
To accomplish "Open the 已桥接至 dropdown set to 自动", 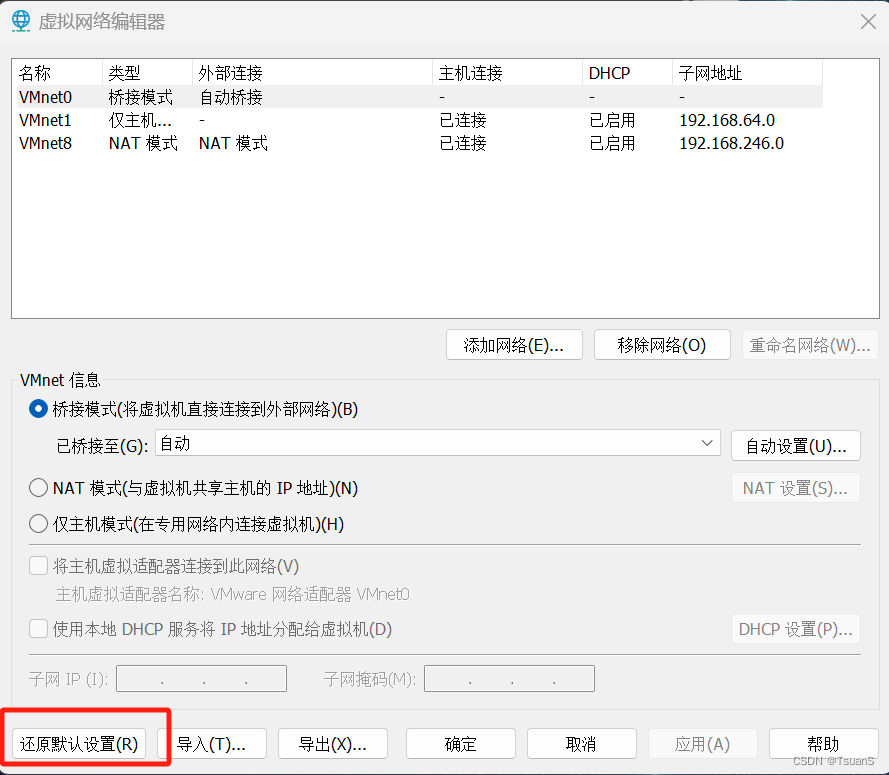I will coord(438,443).
